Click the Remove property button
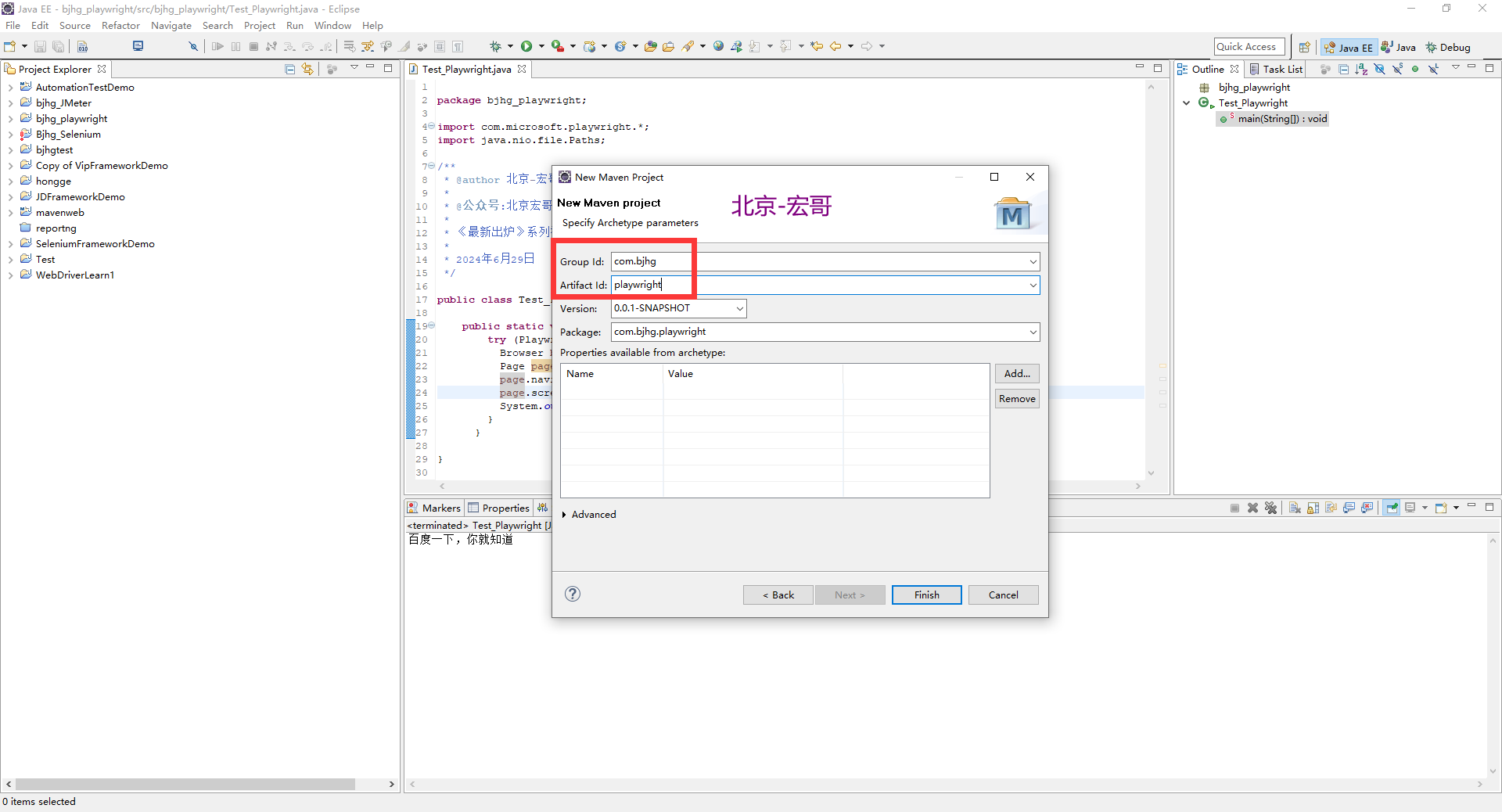The height and width of the screenshot is (812, 1502). pyautogui.click(x=1017, y=399)
